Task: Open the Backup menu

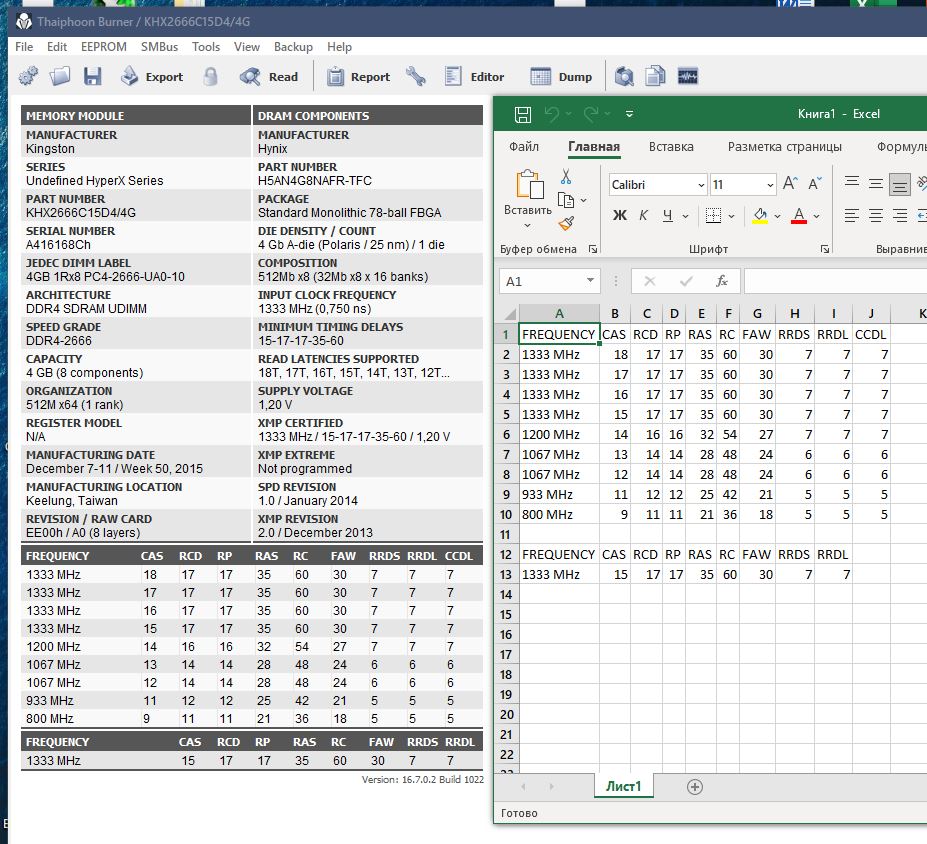Action: (293, 47)
